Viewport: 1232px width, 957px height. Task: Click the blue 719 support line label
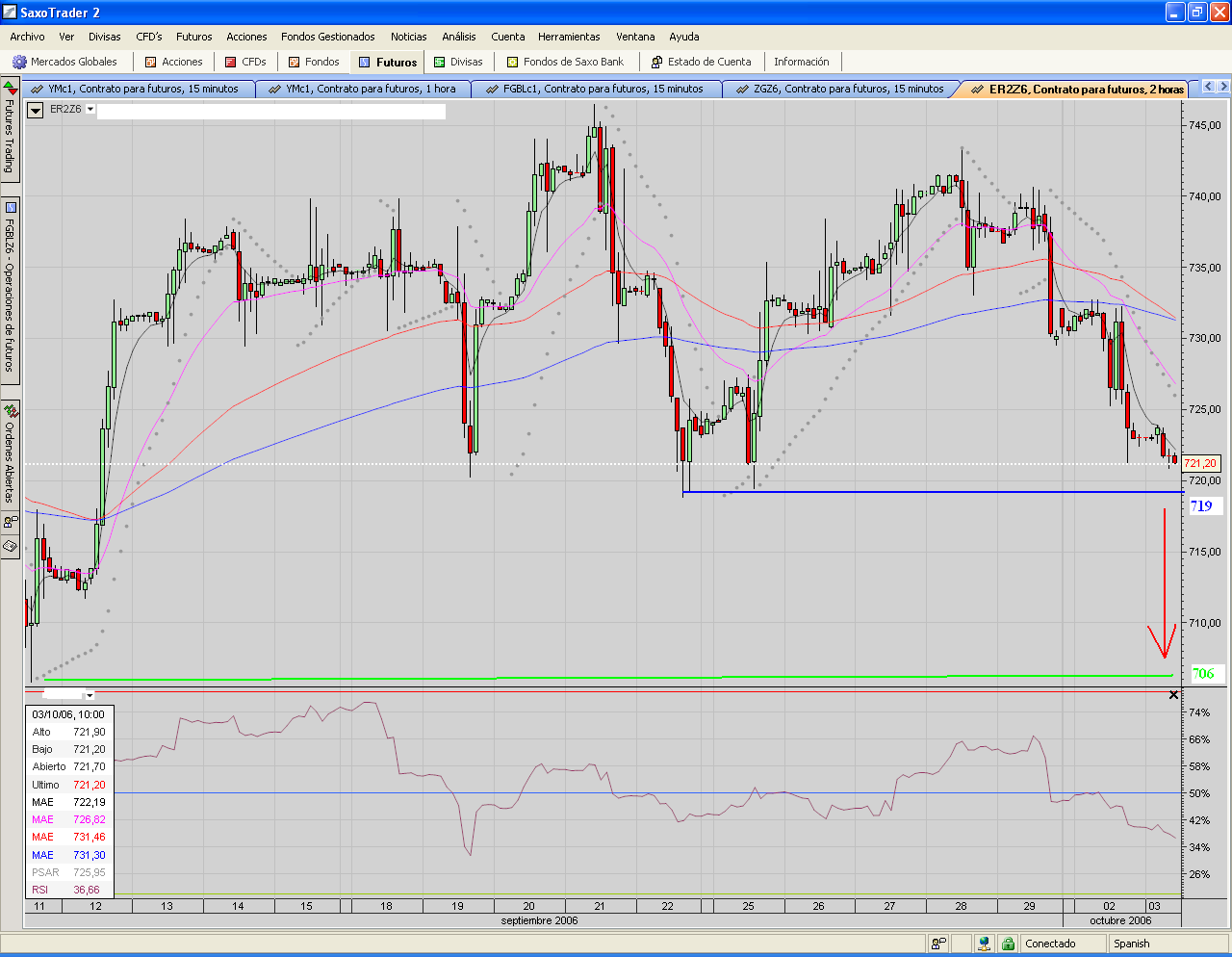click(x=1201, y=505)
